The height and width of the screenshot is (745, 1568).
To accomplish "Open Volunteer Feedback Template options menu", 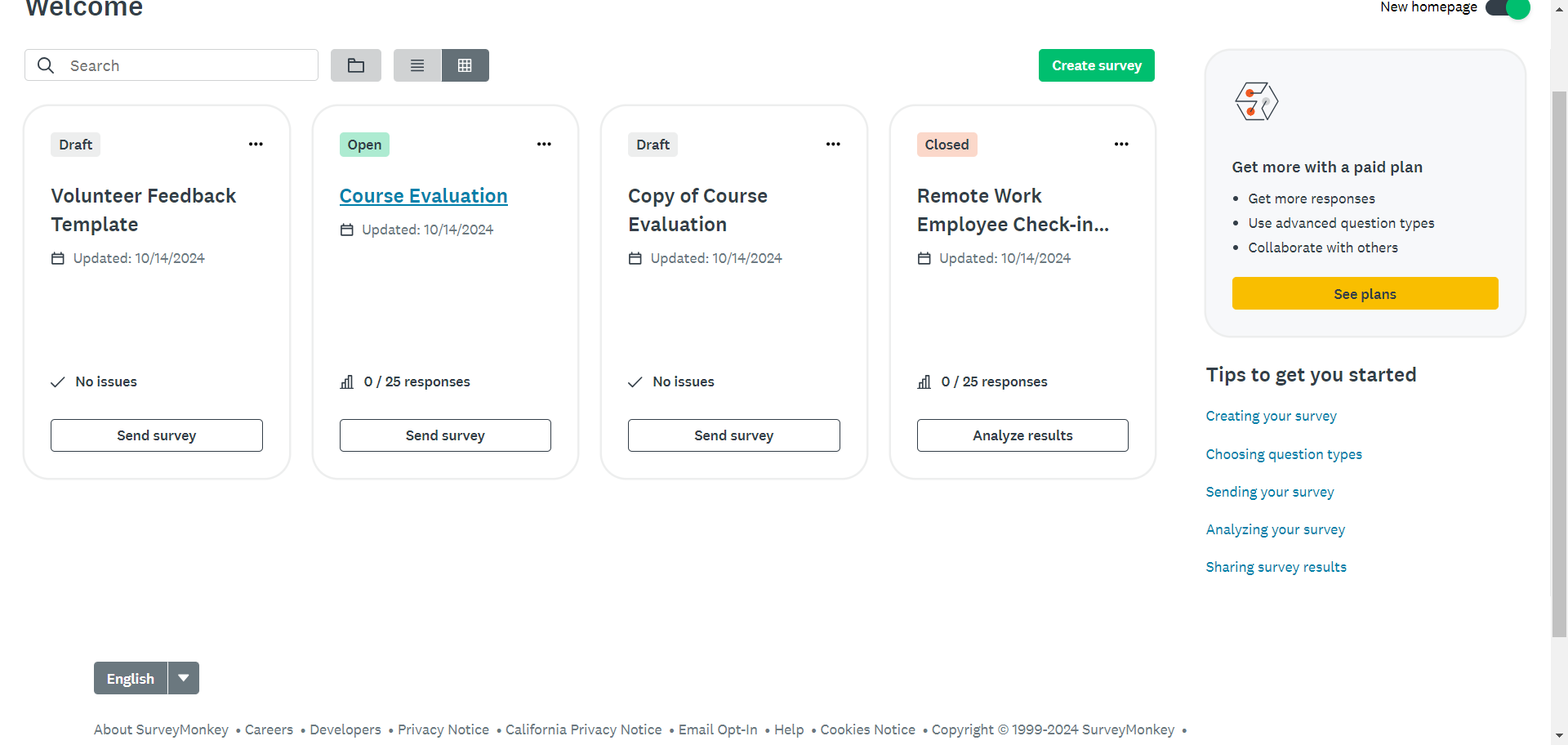I will (256, 145).
